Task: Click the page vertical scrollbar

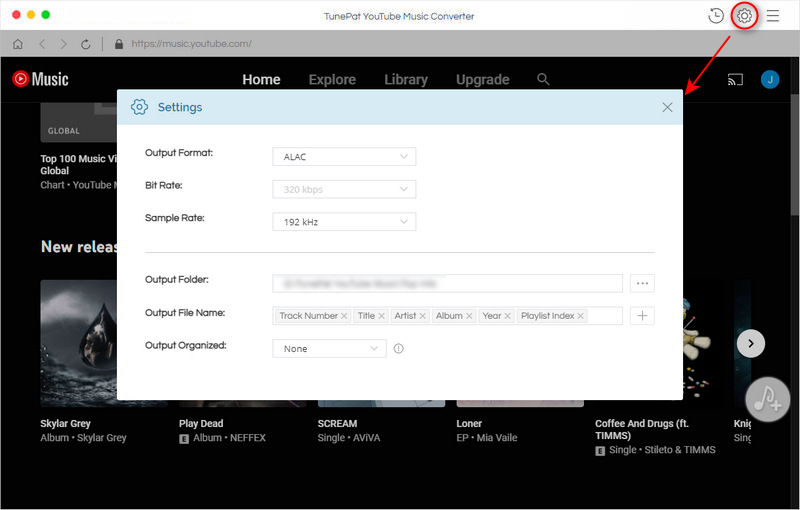Action: [795, 153]
